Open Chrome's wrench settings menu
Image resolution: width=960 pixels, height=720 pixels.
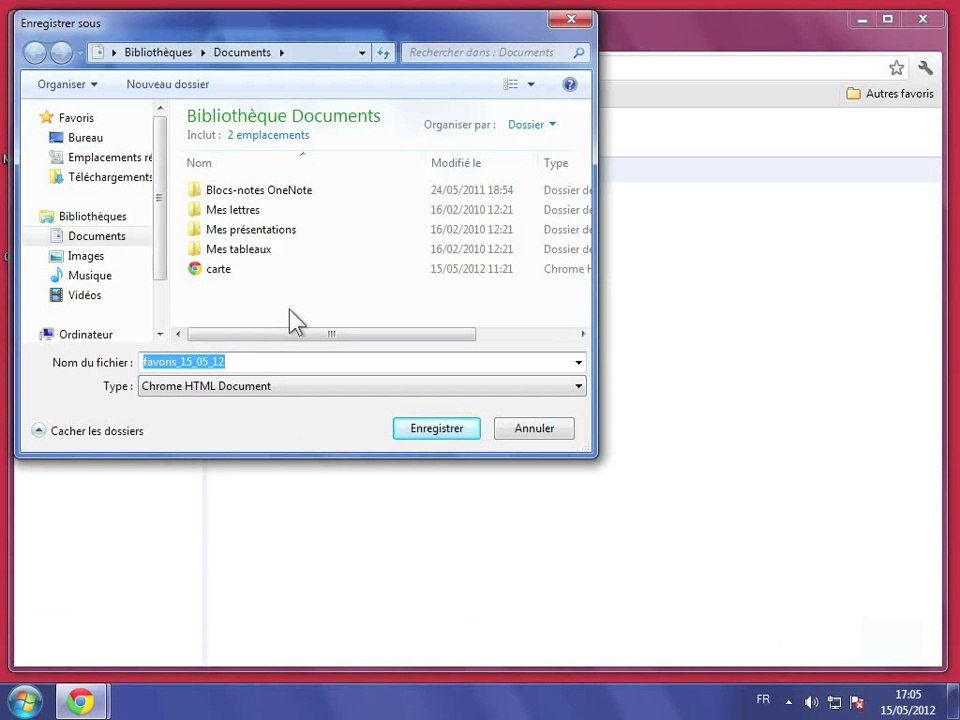coord(925,68)
